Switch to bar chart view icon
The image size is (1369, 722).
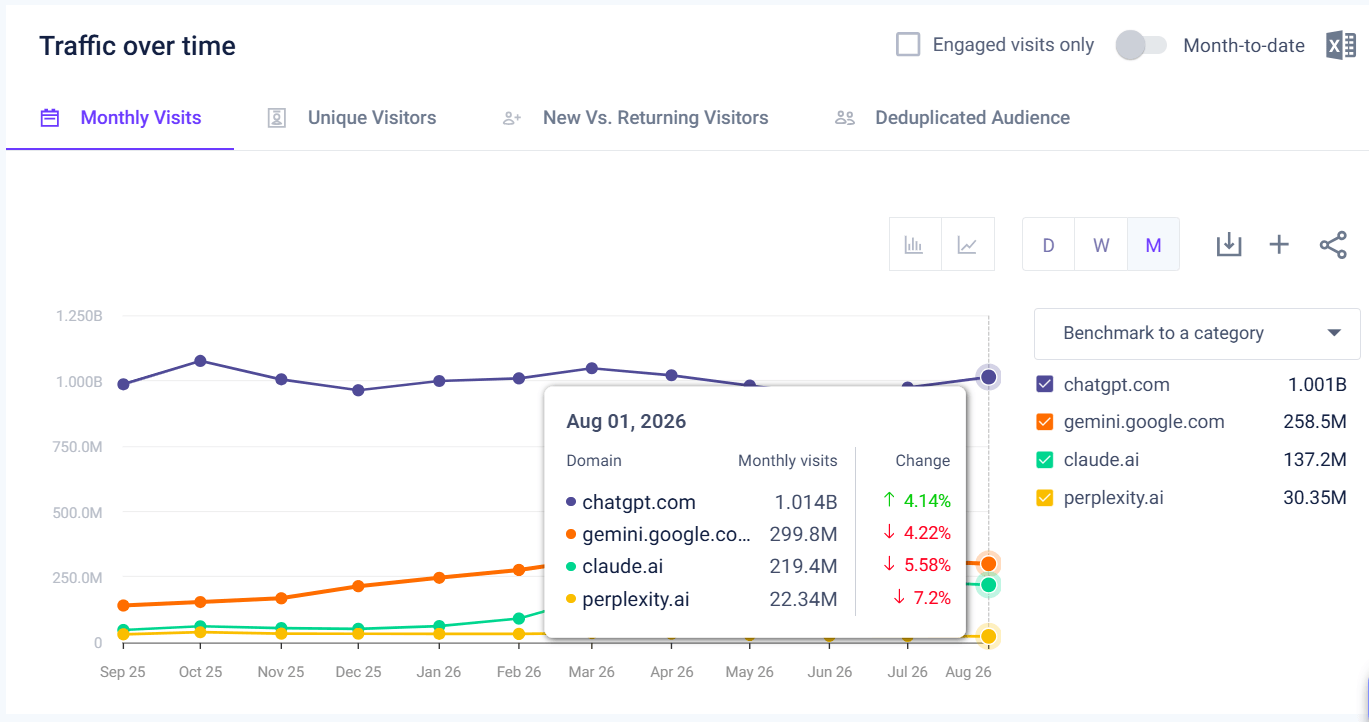pyautogui.click(x=915, y=244)
